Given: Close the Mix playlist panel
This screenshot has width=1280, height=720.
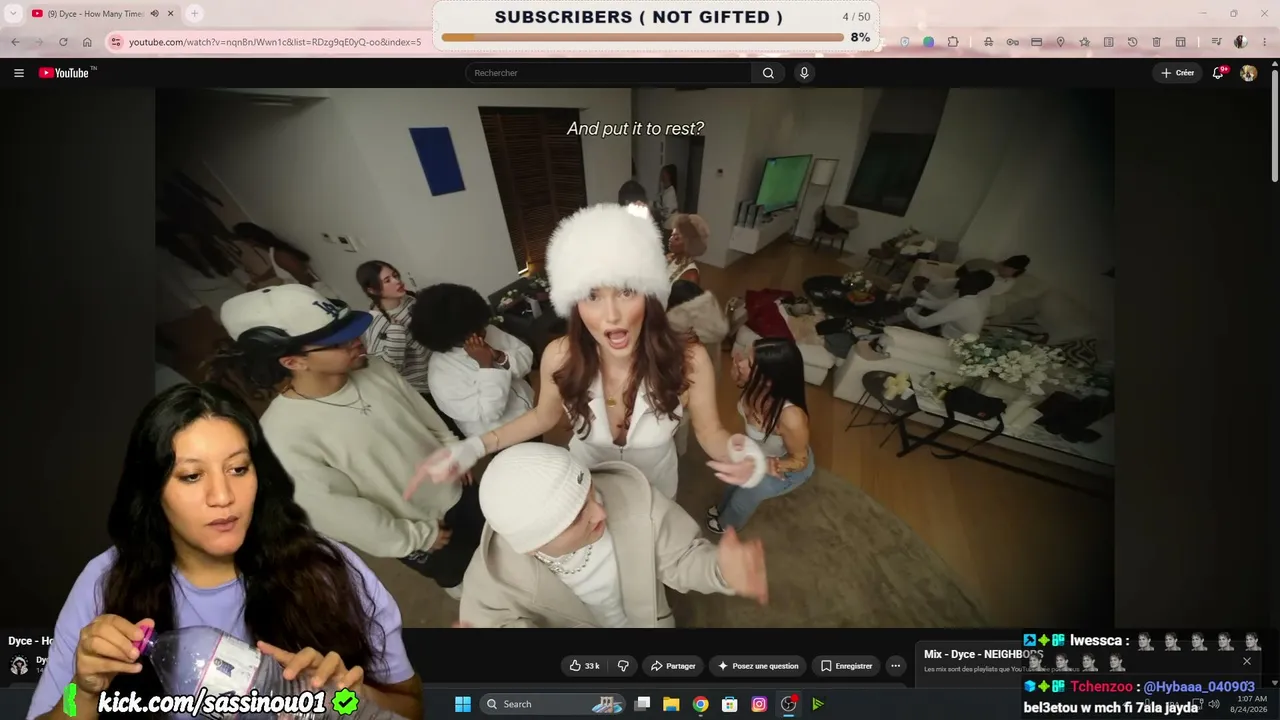Looking at the screenshot, I should (x=1247, y=661).
